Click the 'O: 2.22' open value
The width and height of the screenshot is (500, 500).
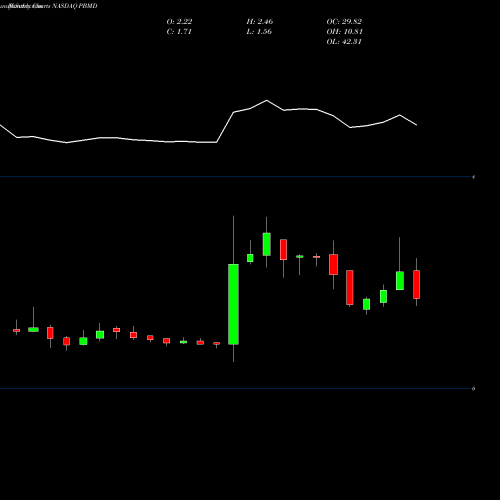pyautogui.click(x=179, y=22)
